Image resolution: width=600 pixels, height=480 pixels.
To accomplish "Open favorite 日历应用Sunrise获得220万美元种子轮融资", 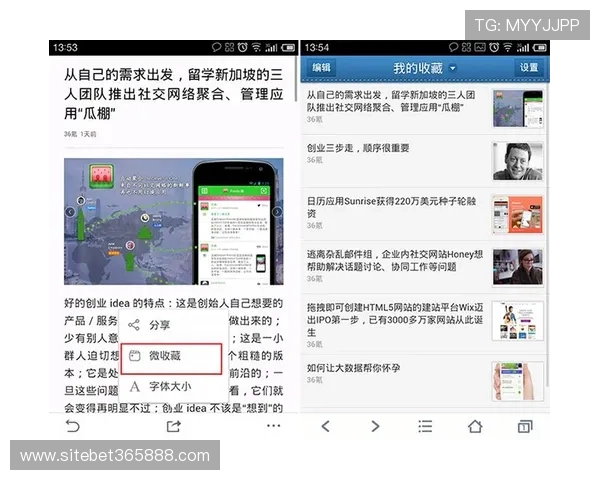I will pyautogui.click(x=425, y=214).
